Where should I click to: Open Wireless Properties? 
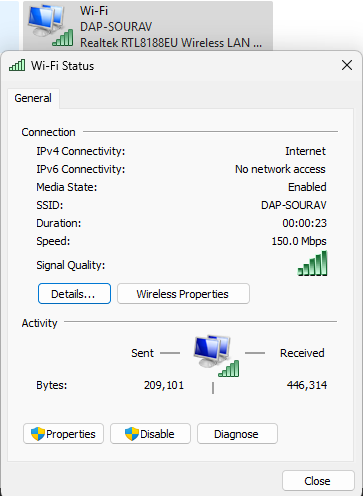tap(183, 294)
